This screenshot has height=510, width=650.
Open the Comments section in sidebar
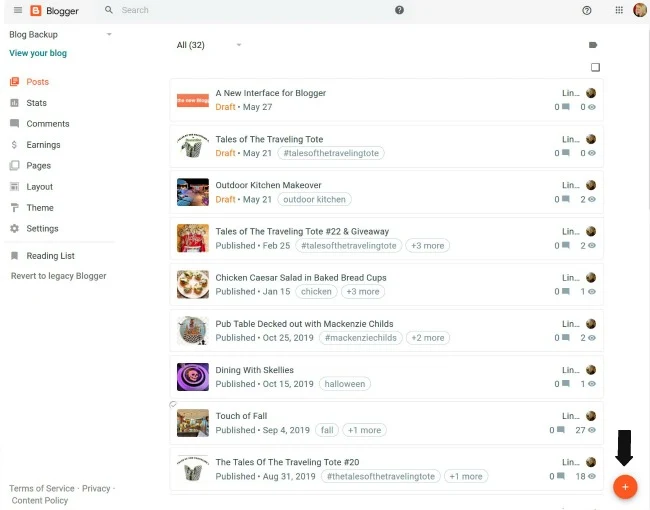(x=48, y=124)
